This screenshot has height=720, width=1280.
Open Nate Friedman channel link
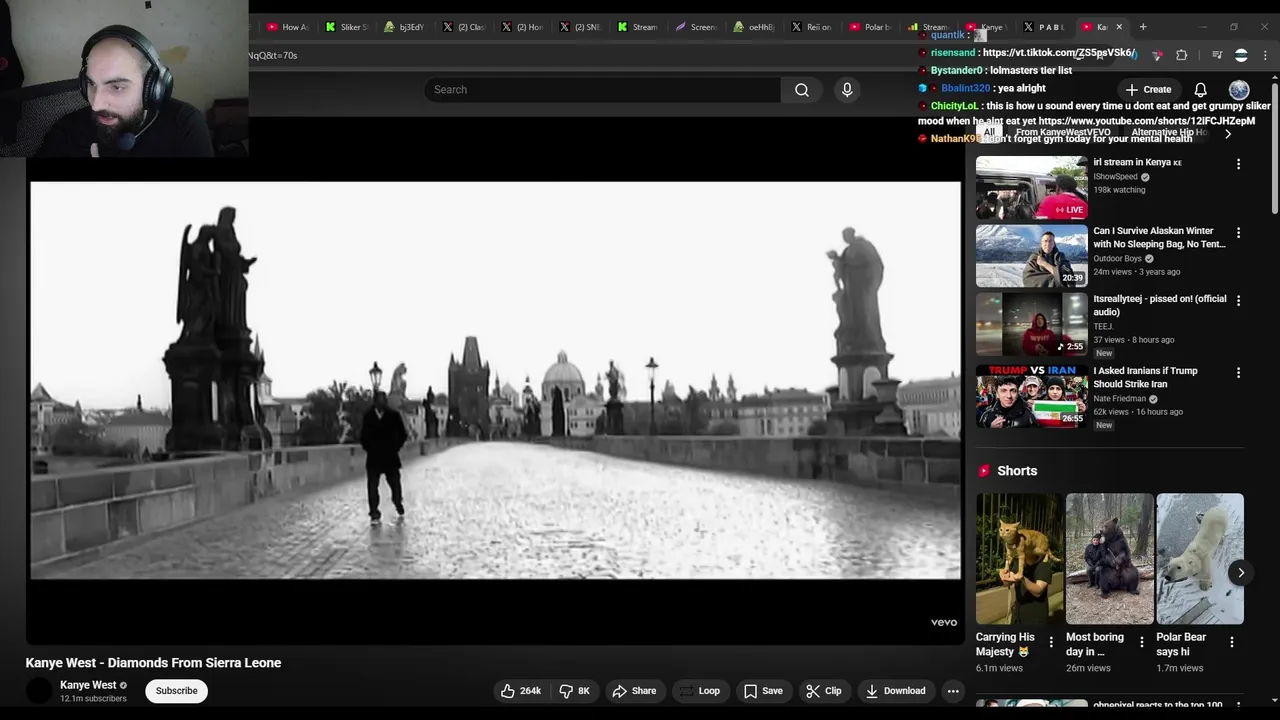tap(1119, 399)
